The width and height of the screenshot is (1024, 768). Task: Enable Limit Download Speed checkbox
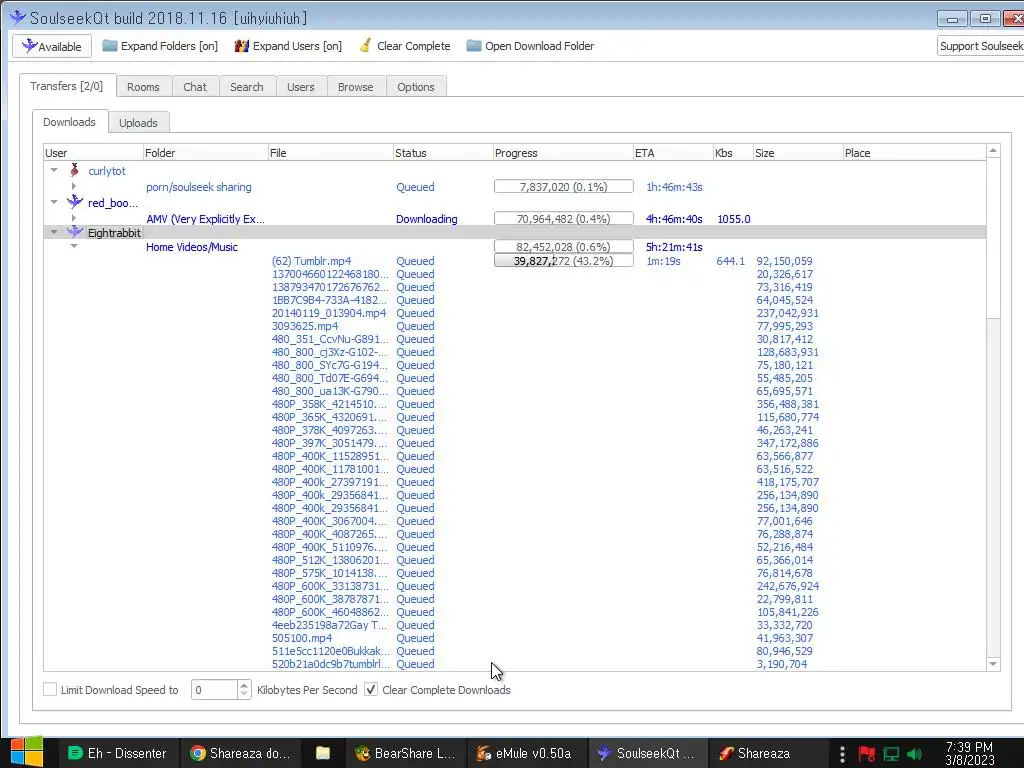50,689
